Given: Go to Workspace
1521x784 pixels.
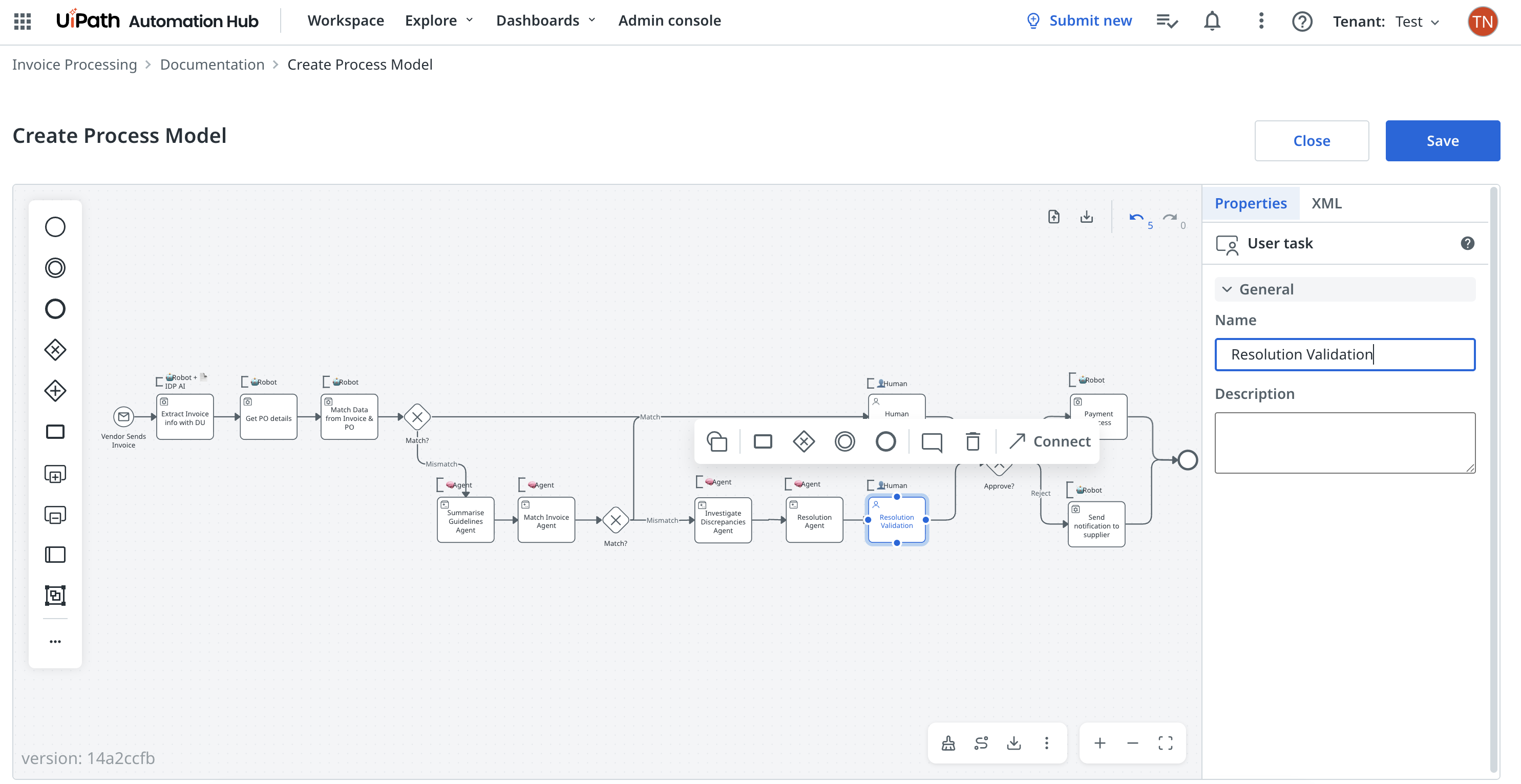Looking at the screenshot, I should point(345,20).
